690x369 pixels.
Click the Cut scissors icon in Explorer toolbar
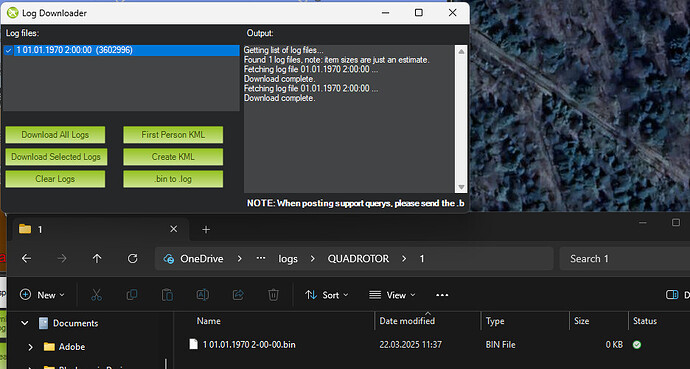point(96,295)
